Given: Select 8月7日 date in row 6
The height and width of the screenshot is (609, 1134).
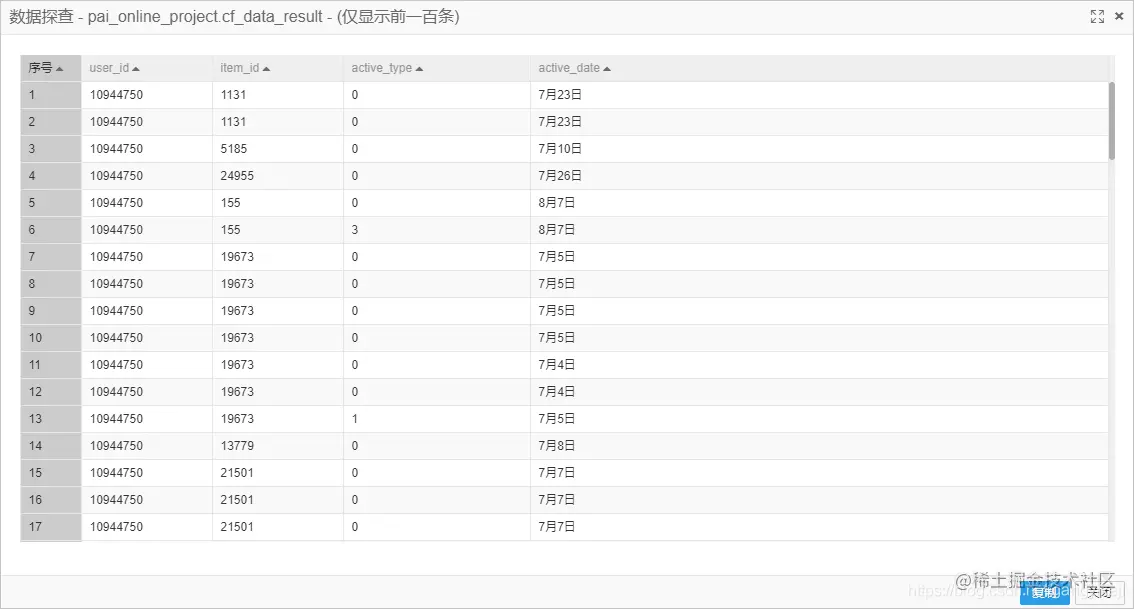Looking at the screenshot, I should (819, 230).
